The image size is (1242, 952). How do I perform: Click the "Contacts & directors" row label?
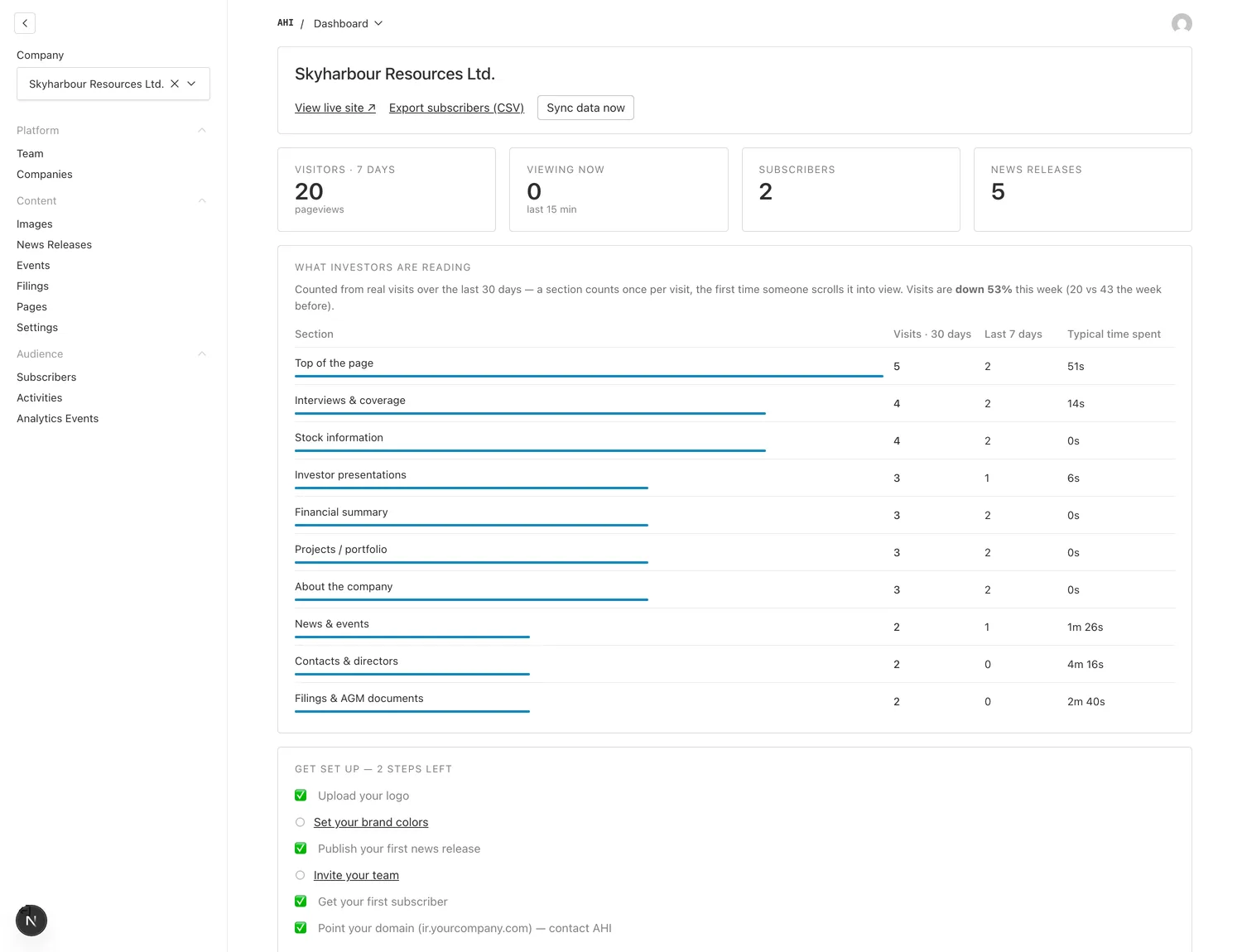point(346,661)
